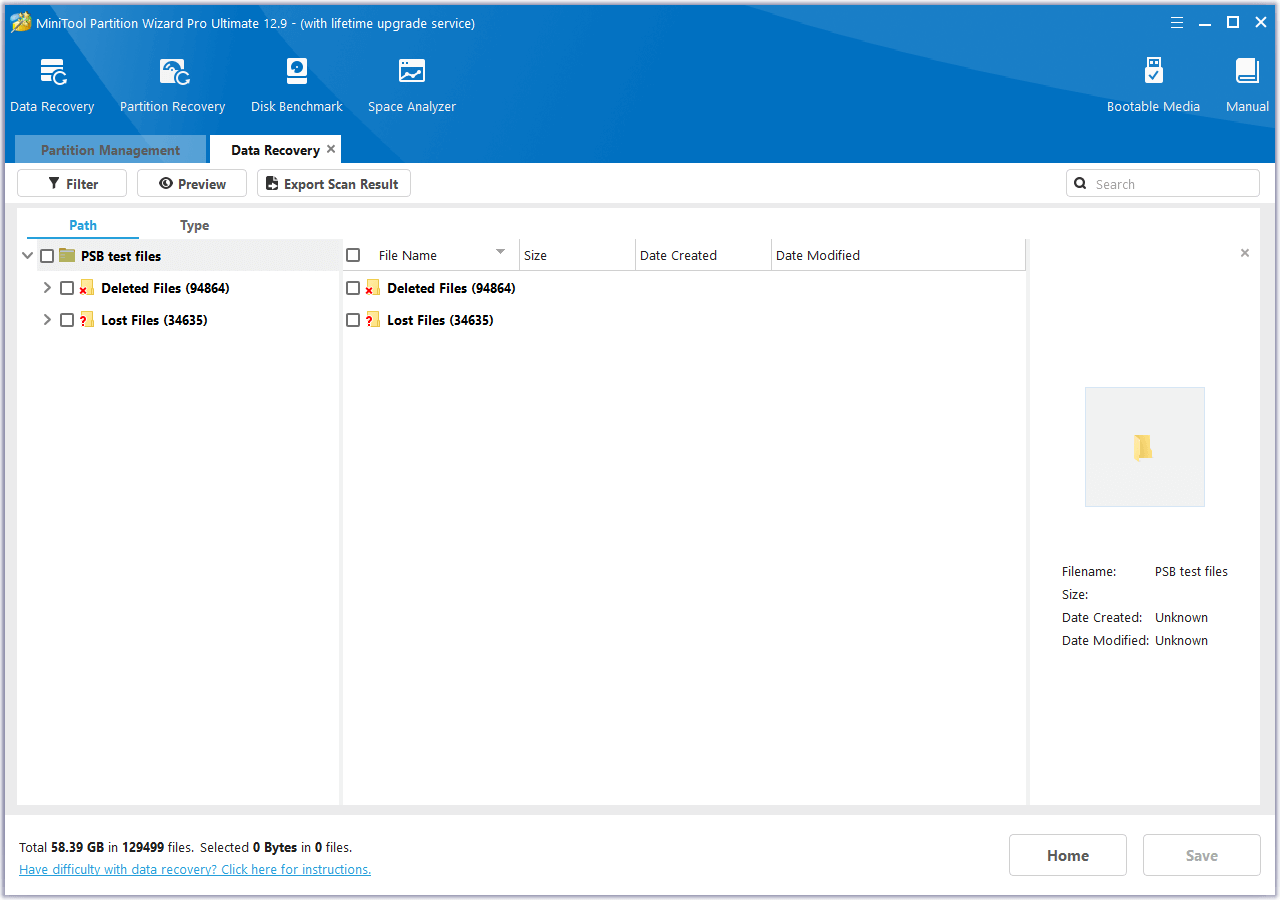Click the Lost Files icon in the tree

(86, 320)
